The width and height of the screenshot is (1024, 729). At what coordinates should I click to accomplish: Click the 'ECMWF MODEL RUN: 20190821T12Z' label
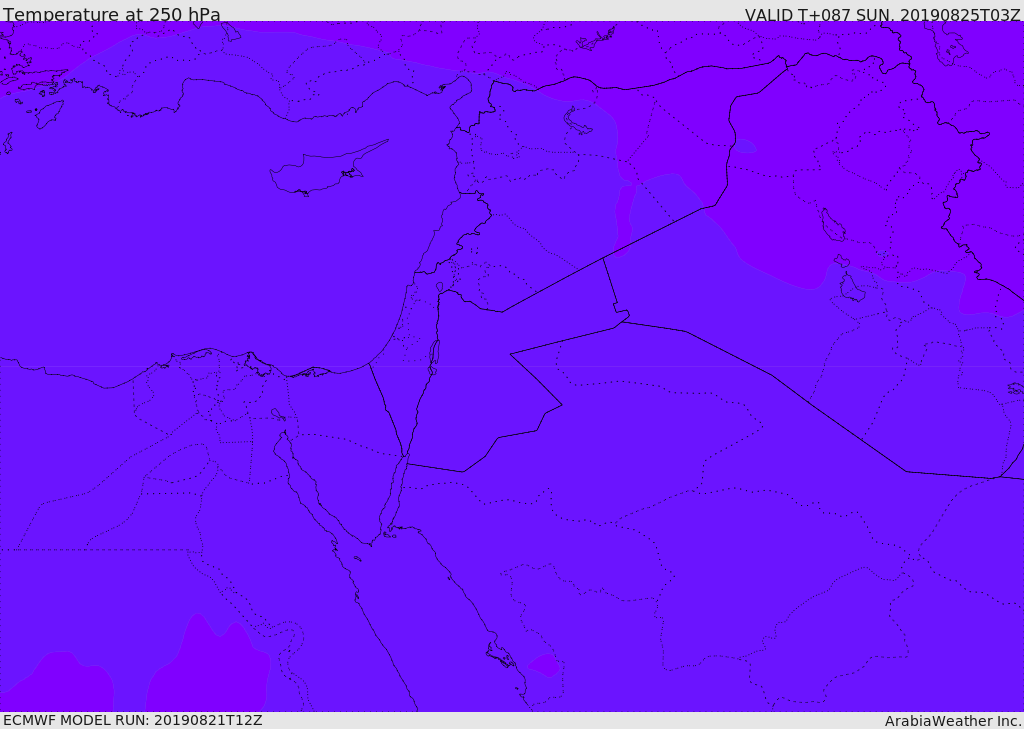[133, 720]
